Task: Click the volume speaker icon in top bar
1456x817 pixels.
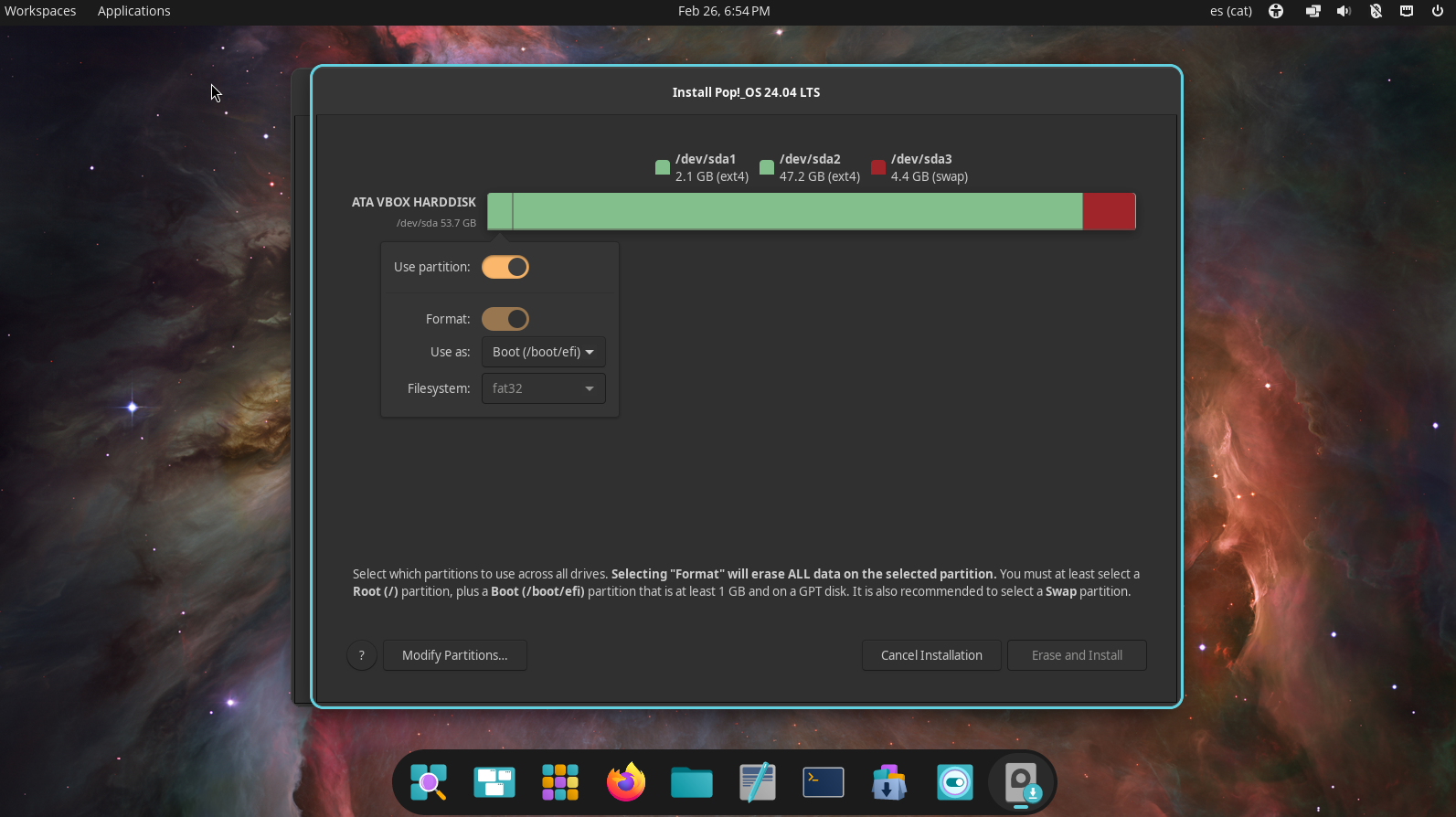Action: 1344,11
